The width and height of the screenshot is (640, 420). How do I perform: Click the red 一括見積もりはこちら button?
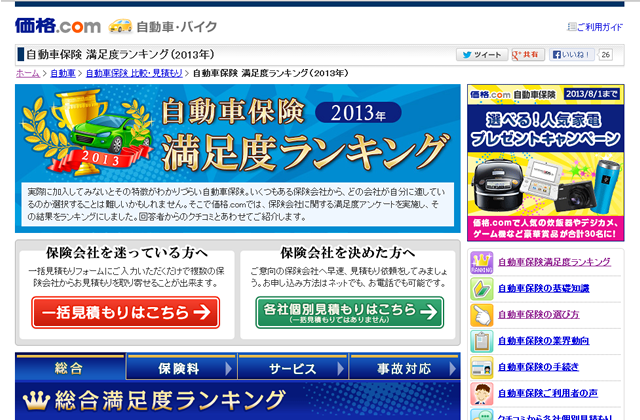coord(125,312)
